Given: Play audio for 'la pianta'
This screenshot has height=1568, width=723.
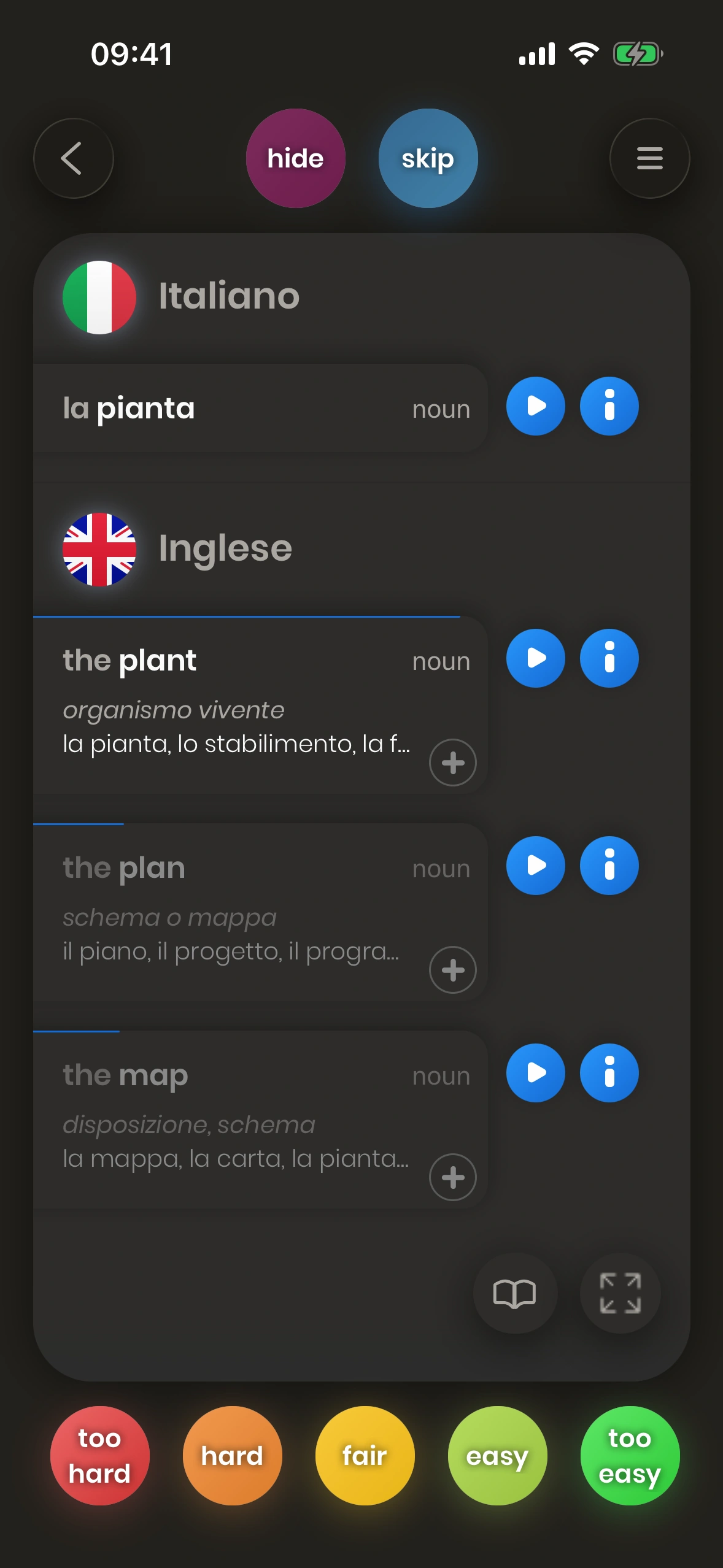Looking at the screenshot, I should pyautogui.click(x=535, y=406).
